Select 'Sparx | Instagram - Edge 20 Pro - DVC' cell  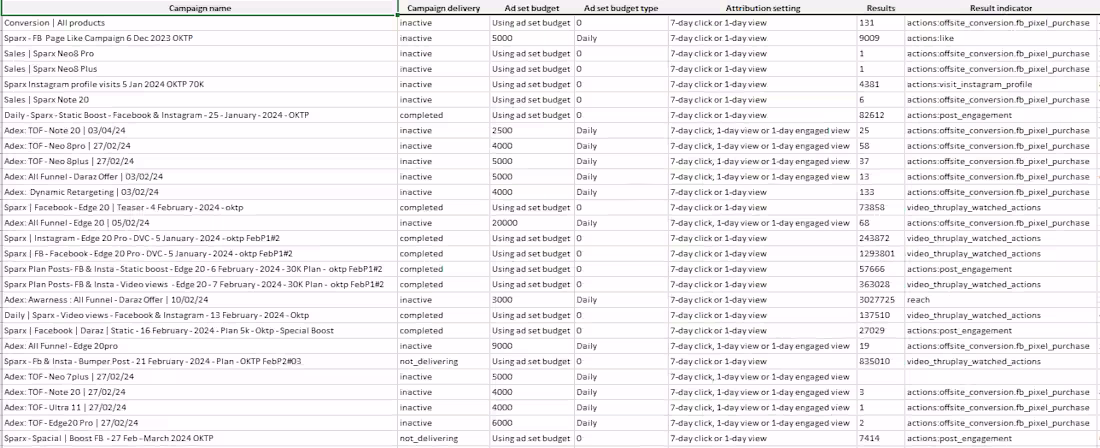[199, 238]
